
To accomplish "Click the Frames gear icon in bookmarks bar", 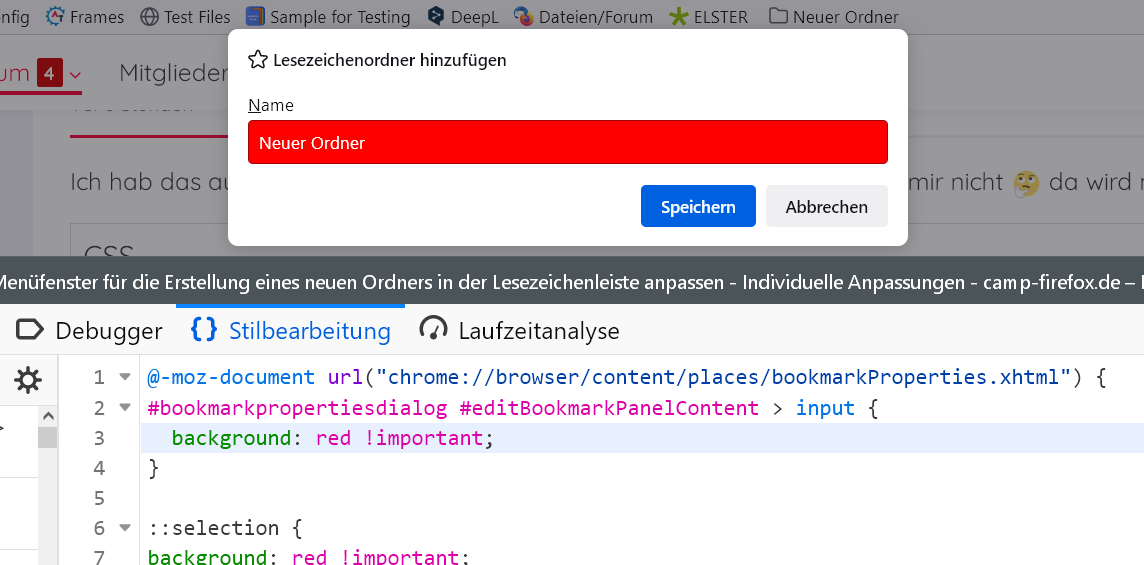I will [55, 16].
